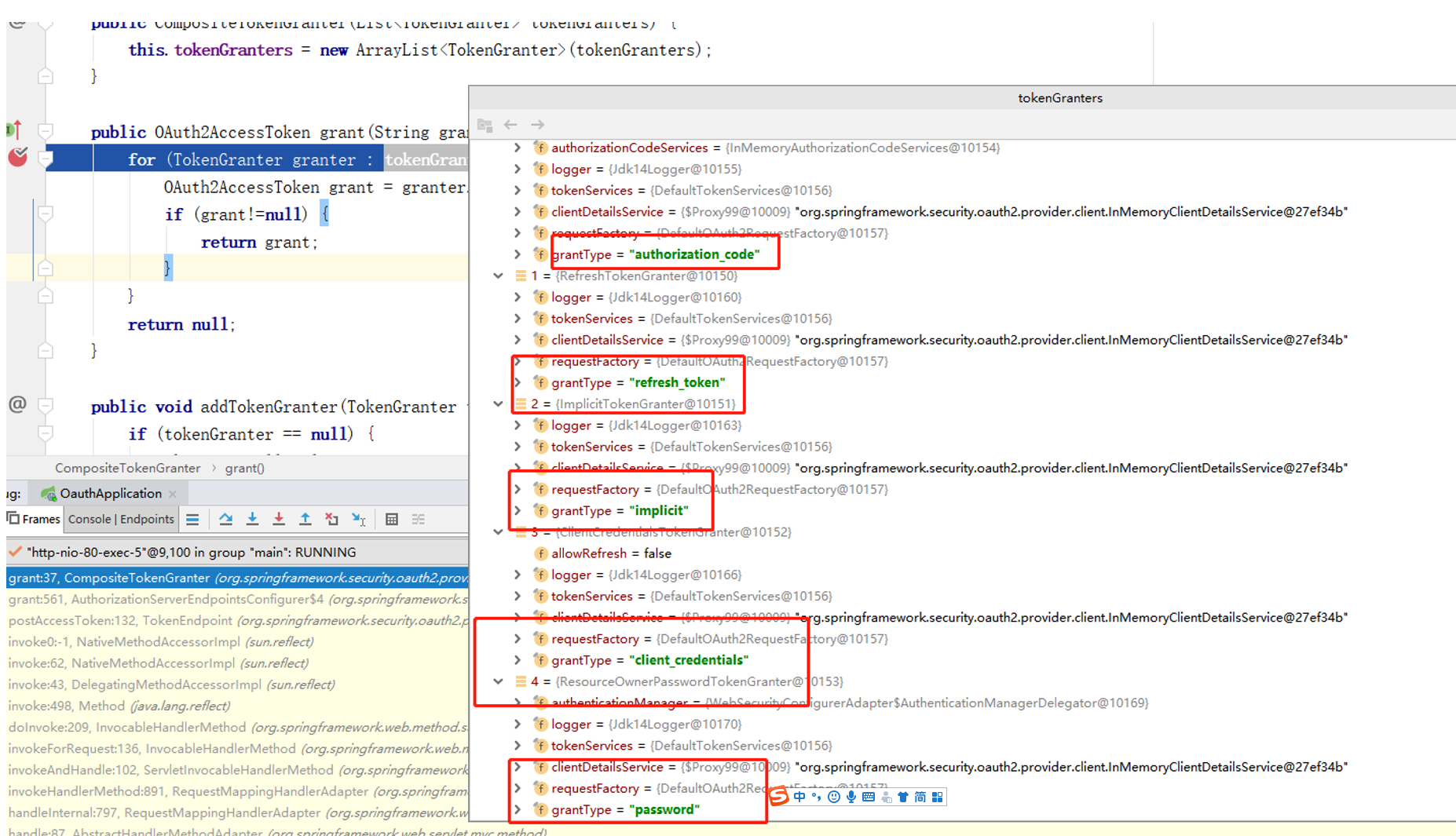Image resolution: width=1456 pixels, height=836 pixels.
Task: Collapse the 1 = RefreshTokenGranter node
Action: [x=498, y=276]
